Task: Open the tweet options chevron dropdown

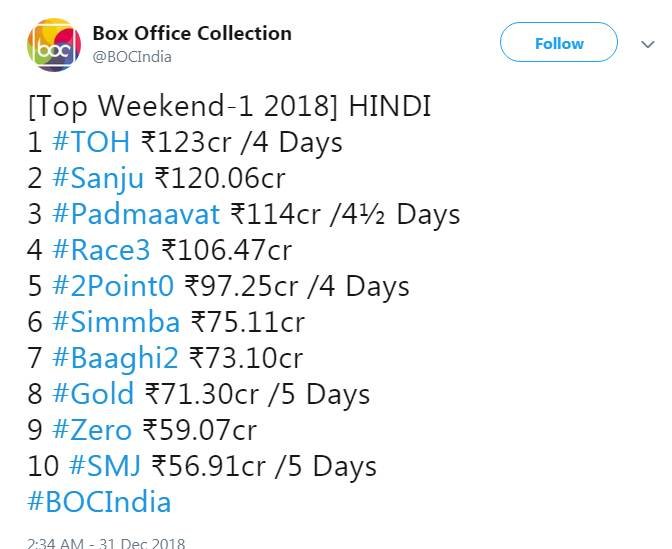Action: tap(646, 44)
